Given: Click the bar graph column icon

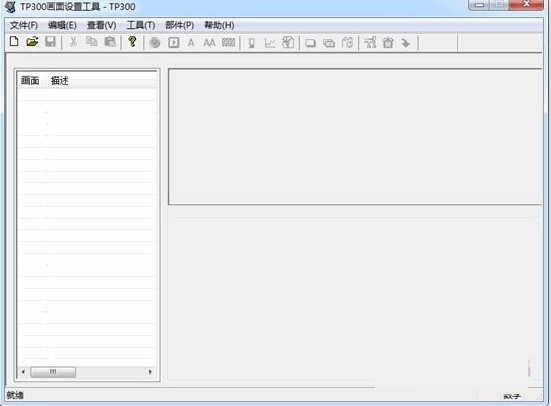Looking at the screenshot, I should [x=251, y=43].
